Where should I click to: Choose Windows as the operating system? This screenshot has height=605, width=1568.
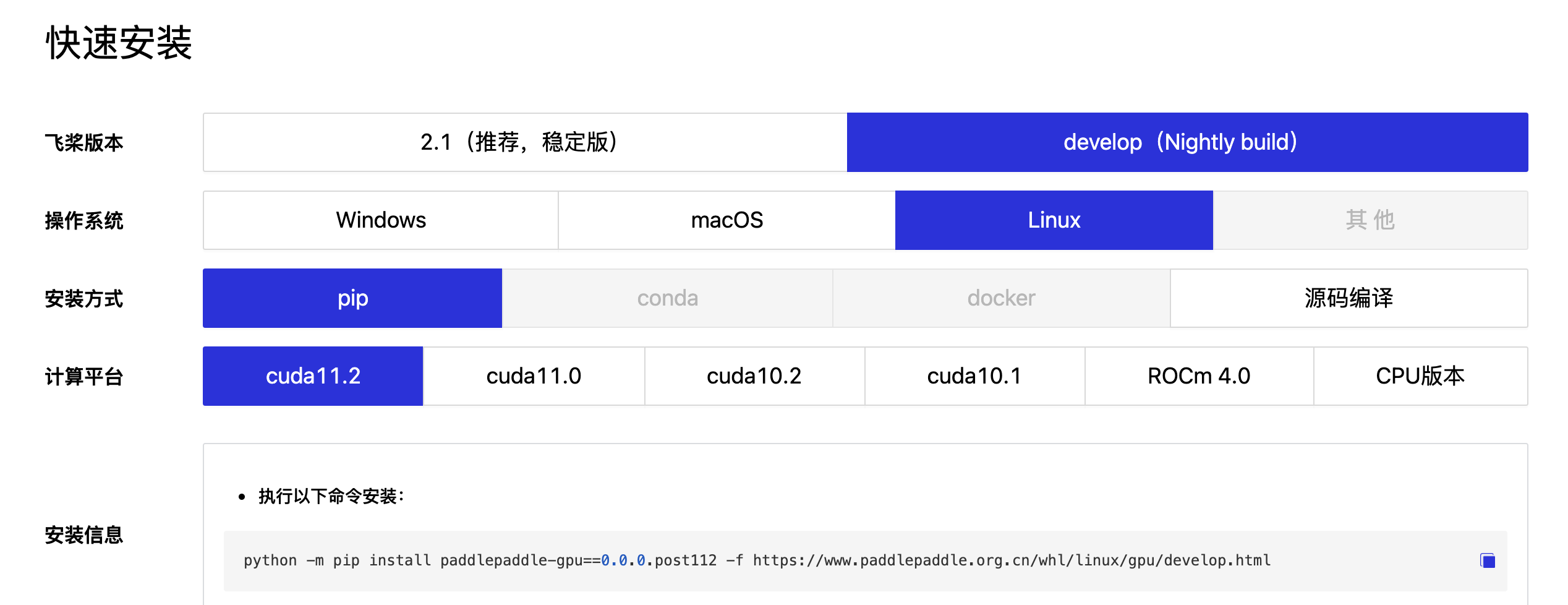click(x=380, y=220)
